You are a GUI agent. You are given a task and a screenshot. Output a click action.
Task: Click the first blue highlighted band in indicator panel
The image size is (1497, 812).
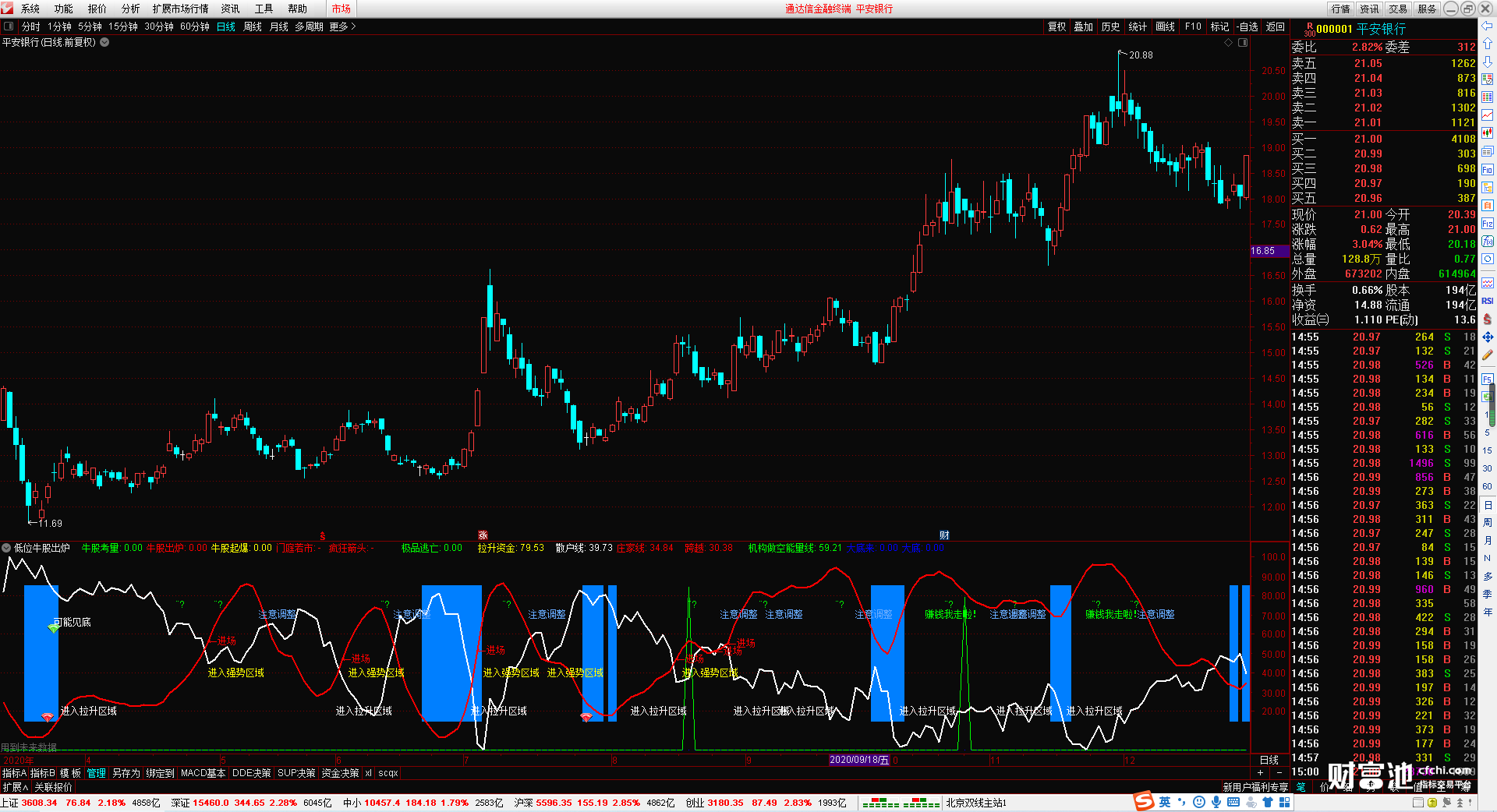click(x=41, y=653)
